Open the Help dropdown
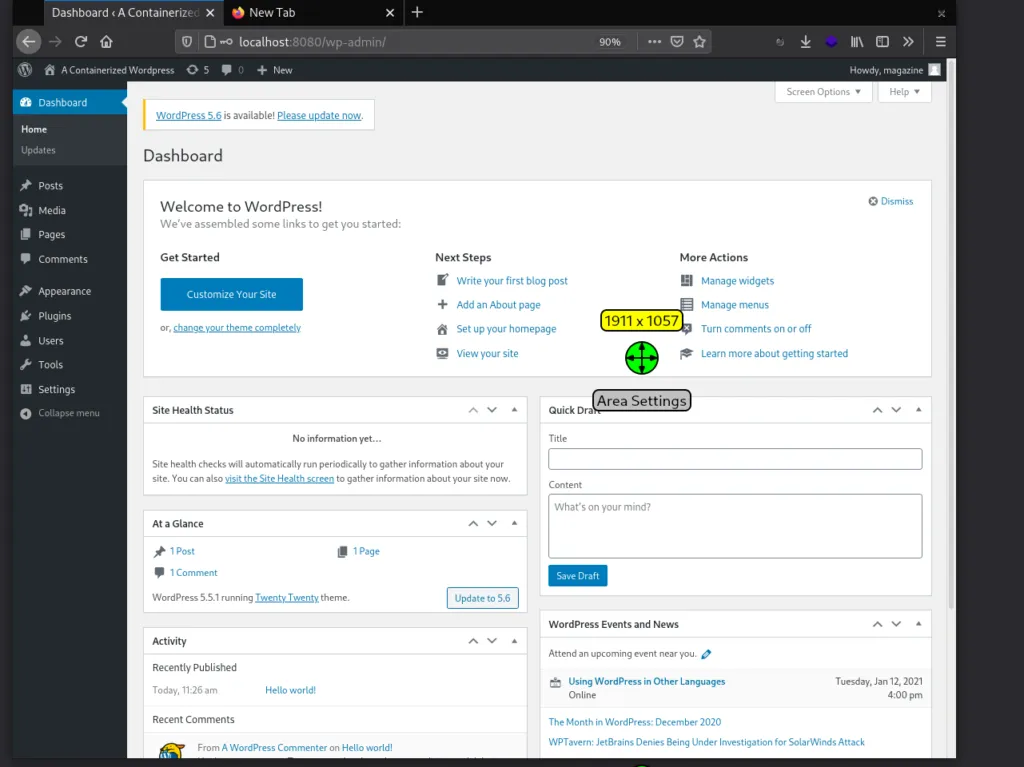The image size is (1024, 767). [903, 91]
